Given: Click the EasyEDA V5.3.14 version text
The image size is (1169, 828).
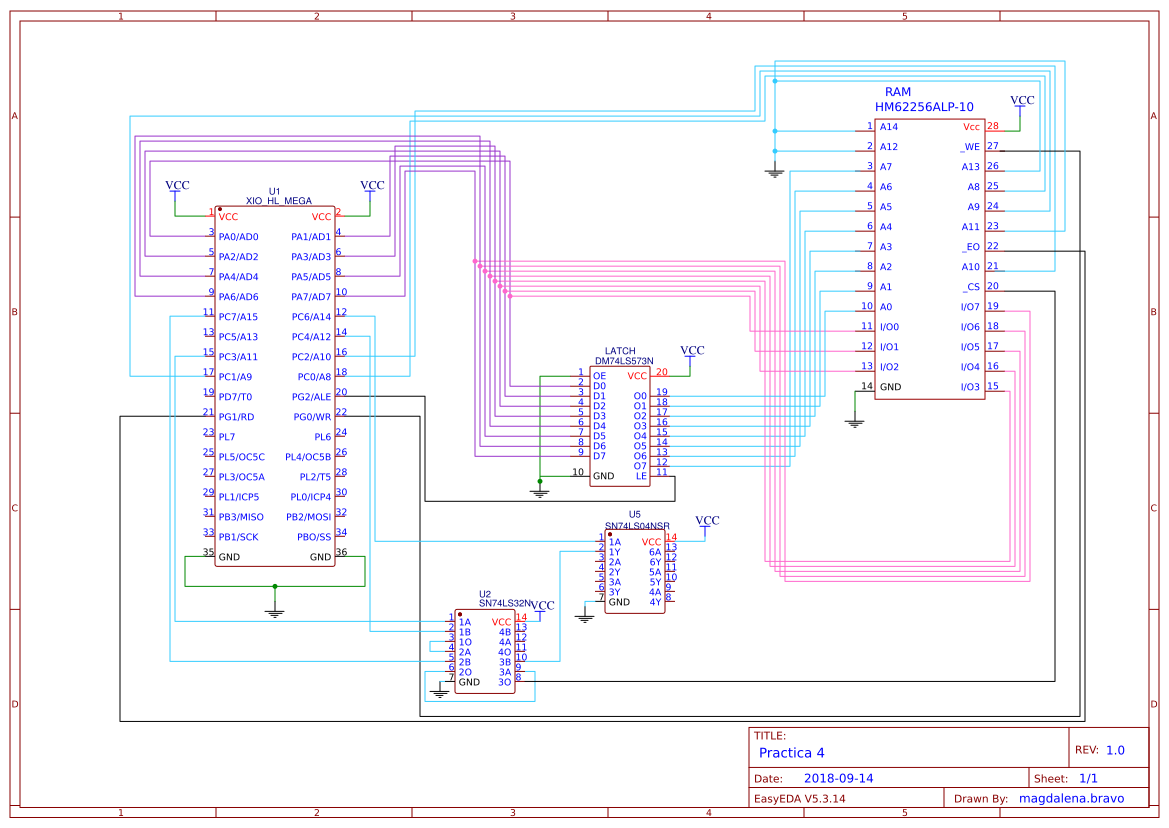Looking at the screenshot, I should tap(799, 798).
